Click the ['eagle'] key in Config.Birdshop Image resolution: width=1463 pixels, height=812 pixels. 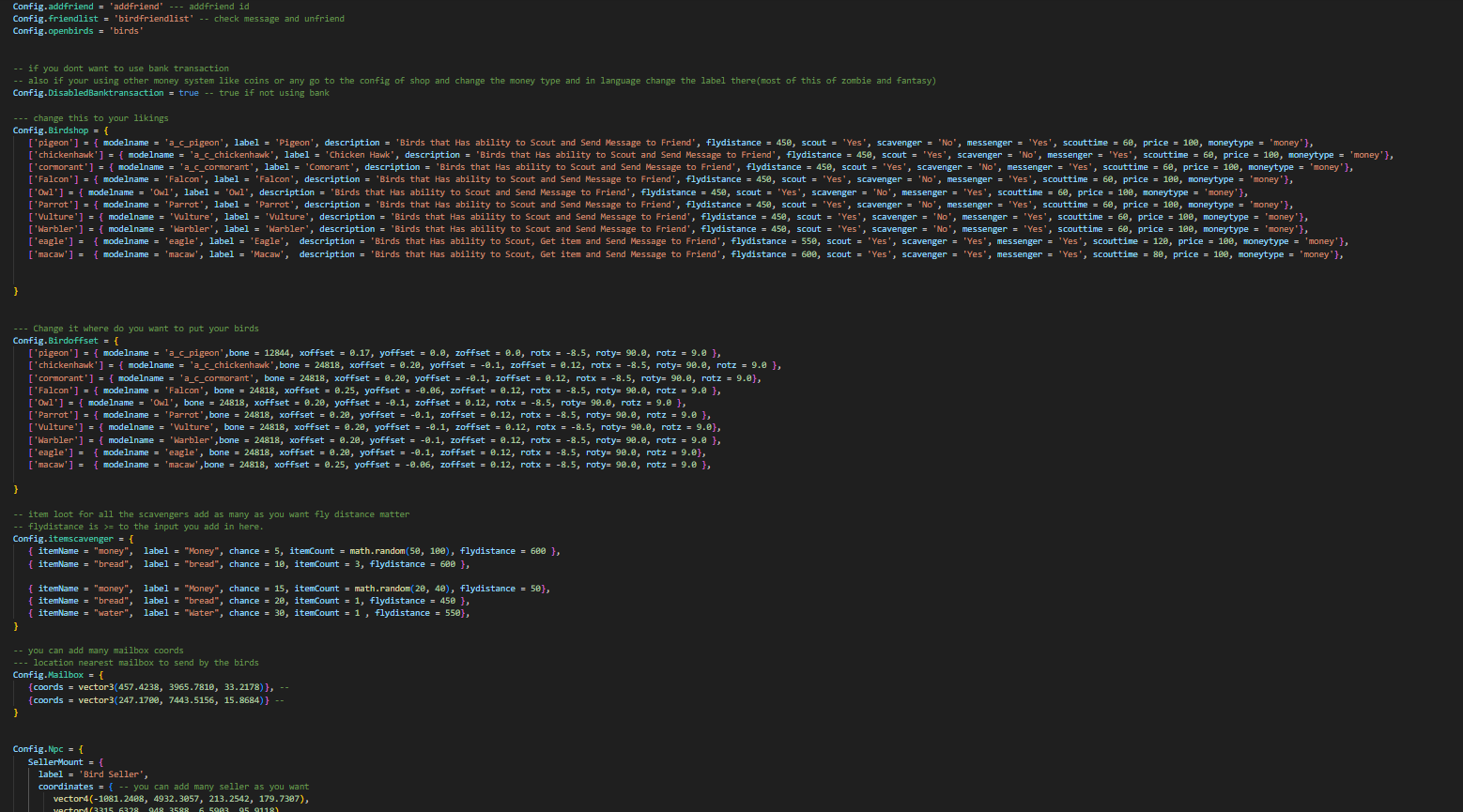tap(51, 241)
